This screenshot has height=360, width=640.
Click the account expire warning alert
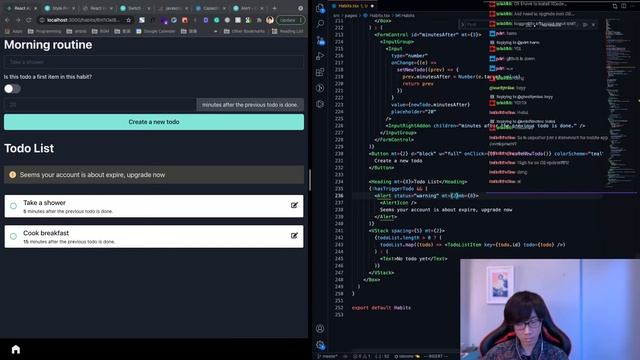coord(154,175)
